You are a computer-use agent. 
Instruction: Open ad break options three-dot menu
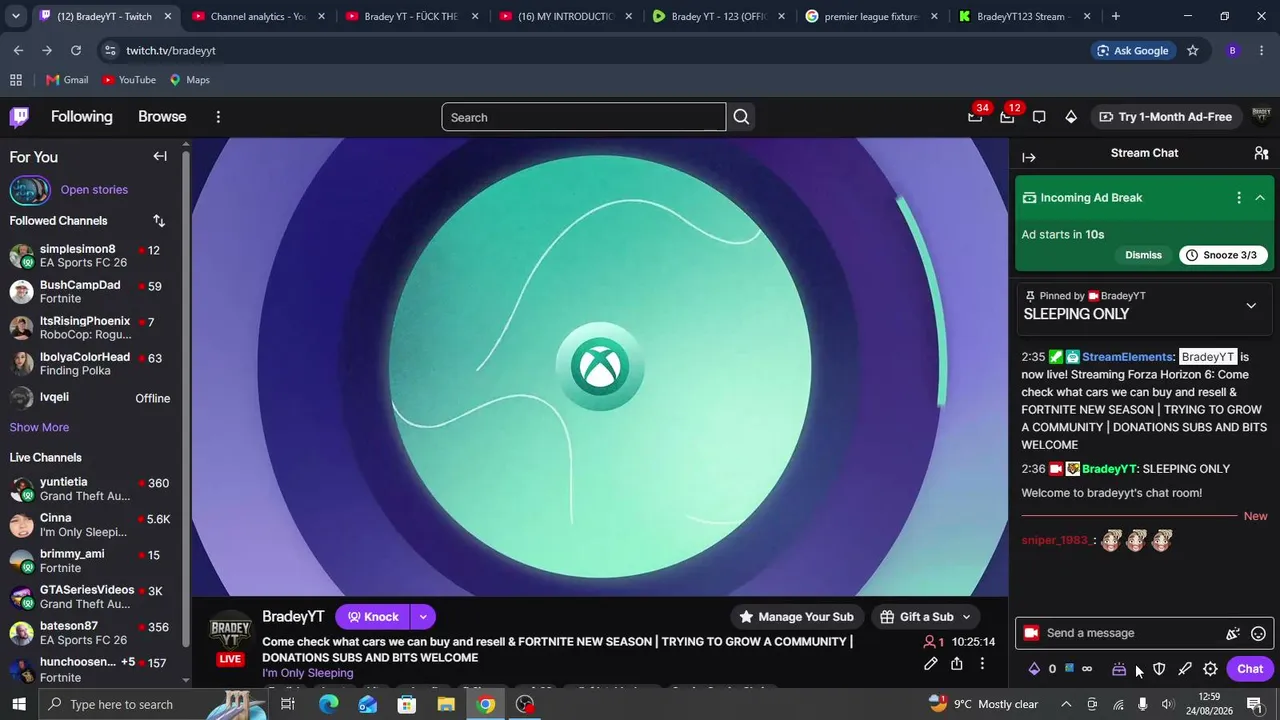[1239, 198]
